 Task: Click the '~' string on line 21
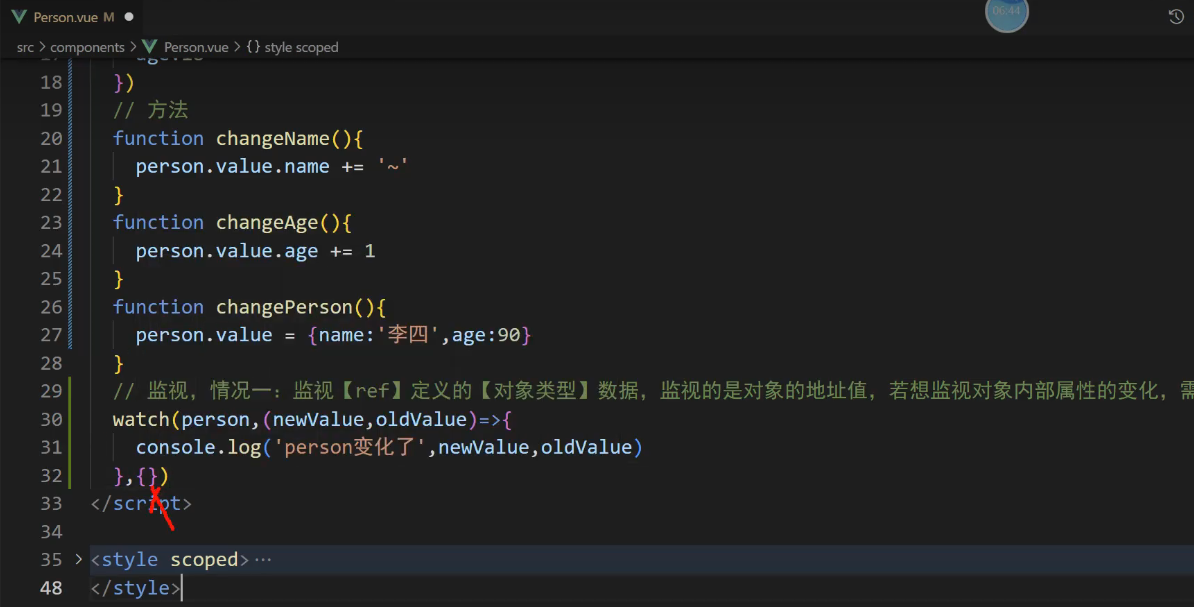393,167
